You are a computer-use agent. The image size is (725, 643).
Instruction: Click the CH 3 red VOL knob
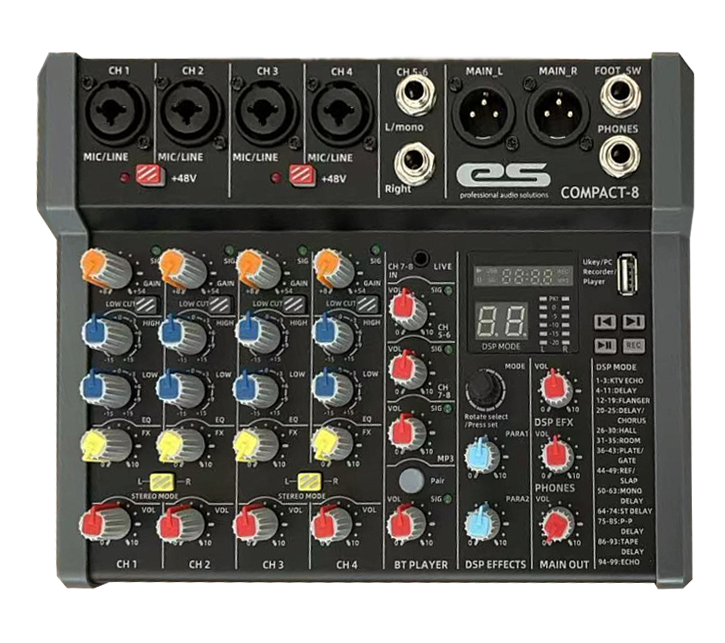(x=257, y=524)
